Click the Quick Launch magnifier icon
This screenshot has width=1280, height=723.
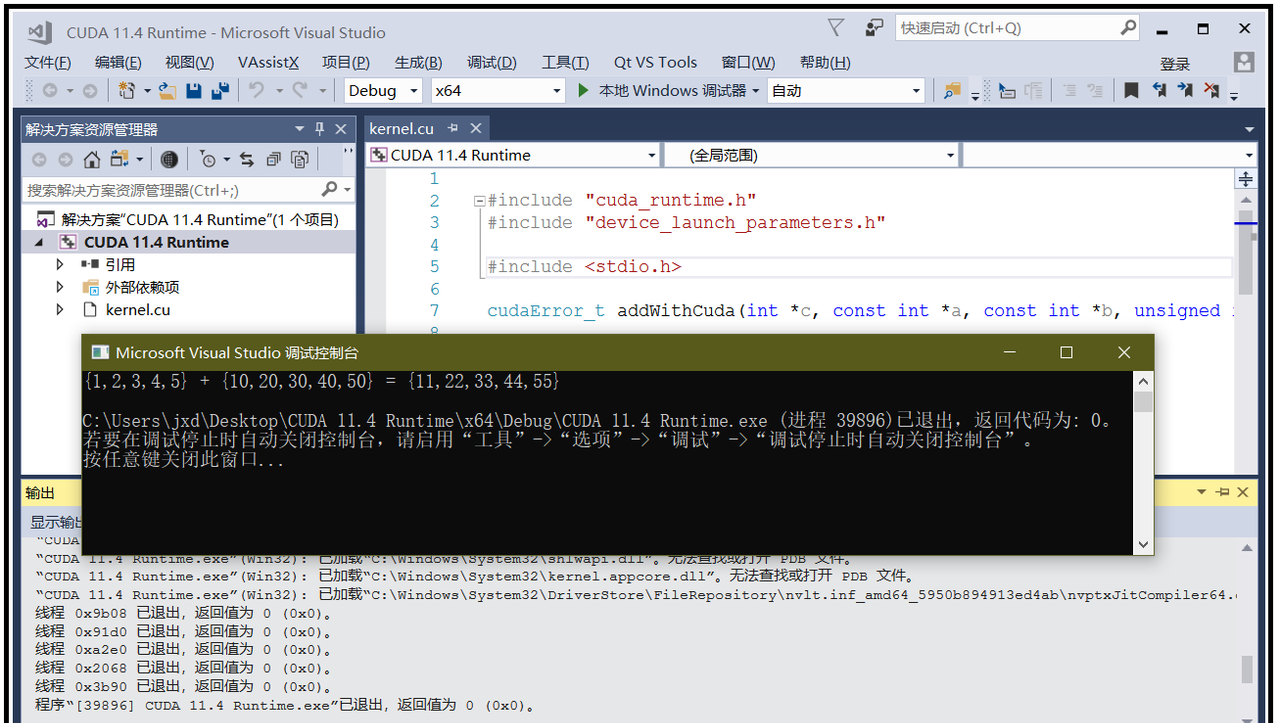(1127, 28)
